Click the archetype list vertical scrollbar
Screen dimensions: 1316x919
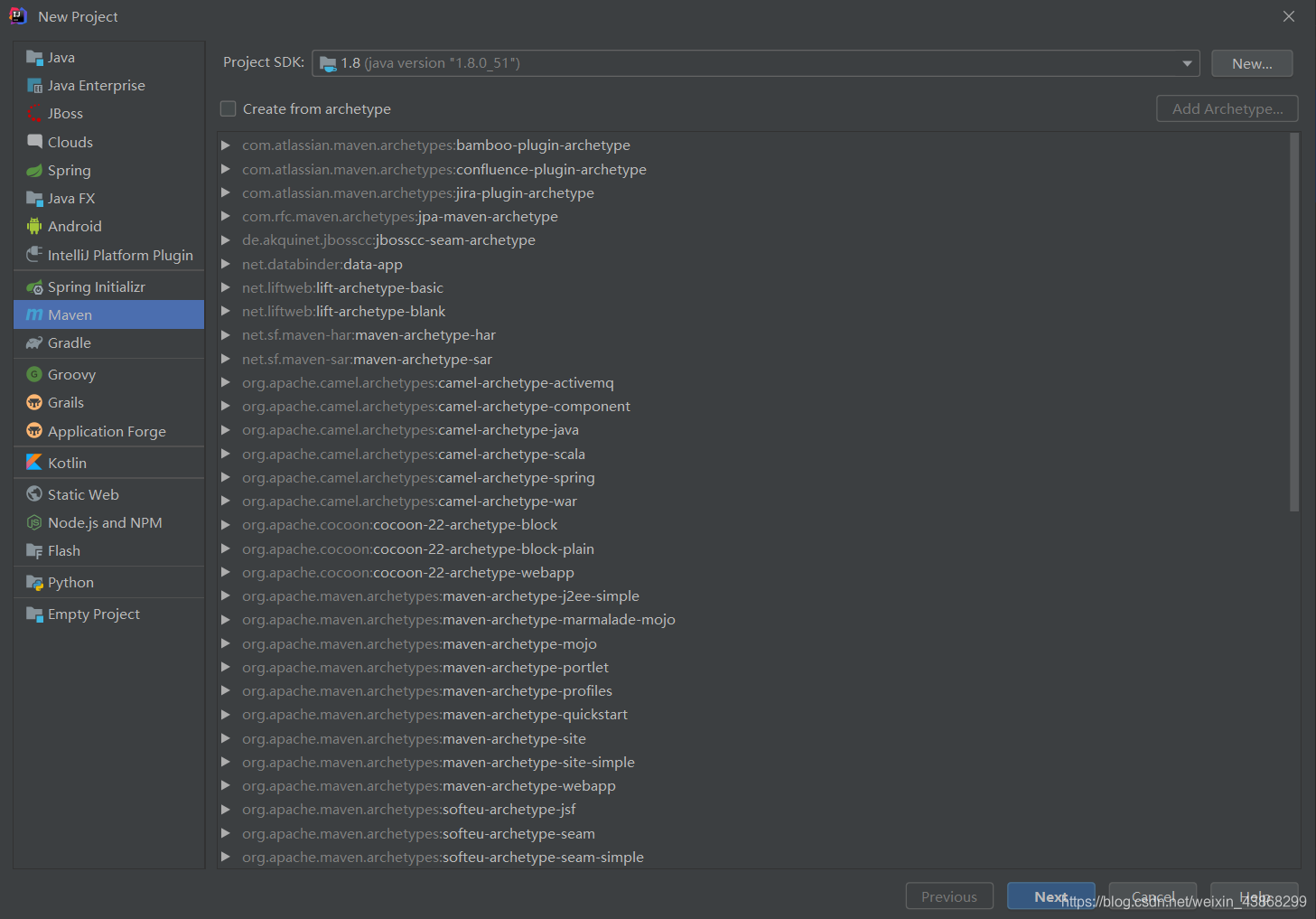pyautogui.click(x=1294, y=323)
